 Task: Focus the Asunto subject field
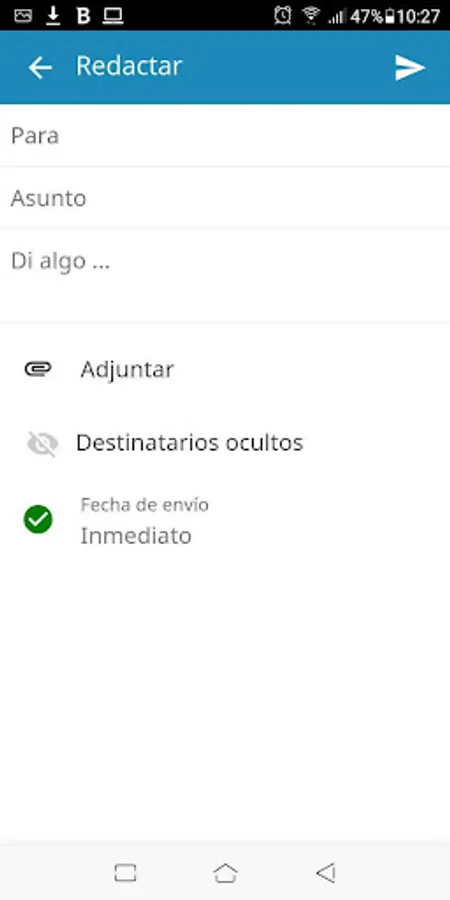(225, 199)
